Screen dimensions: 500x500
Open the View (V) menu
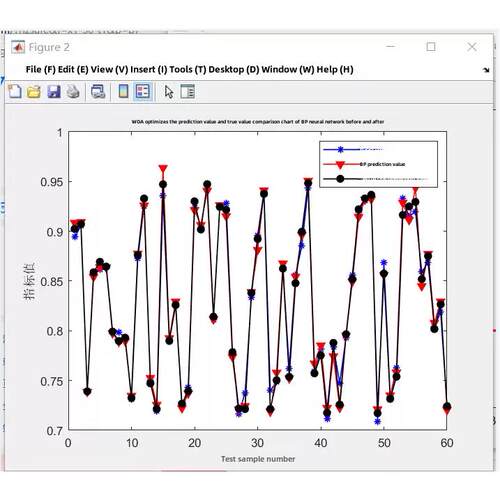(109, 69)
